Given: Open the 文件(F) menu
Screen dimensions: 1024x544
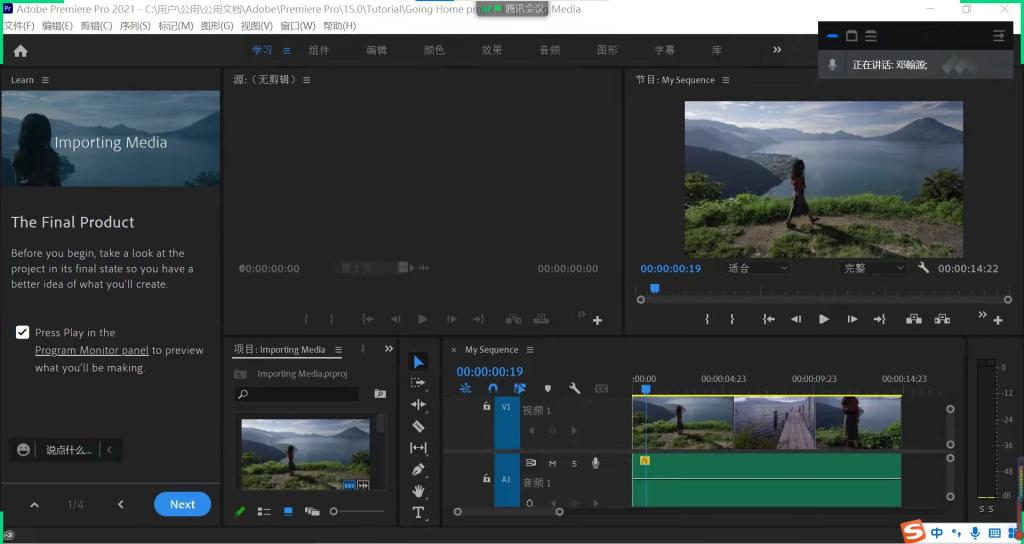Looking at the screenshot, I should pyautogui.click(x=19, y=26).
